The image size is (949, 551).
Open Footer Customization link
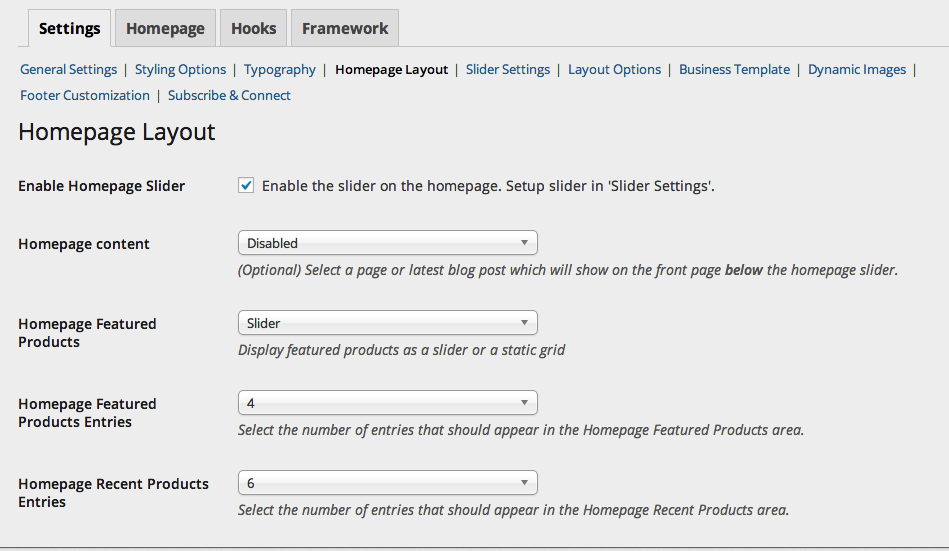pos(85,95)
